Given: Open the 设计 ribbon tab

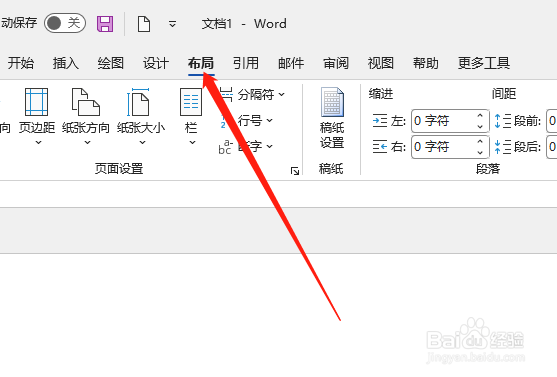Looking at the screenshot, I should 156,63.
